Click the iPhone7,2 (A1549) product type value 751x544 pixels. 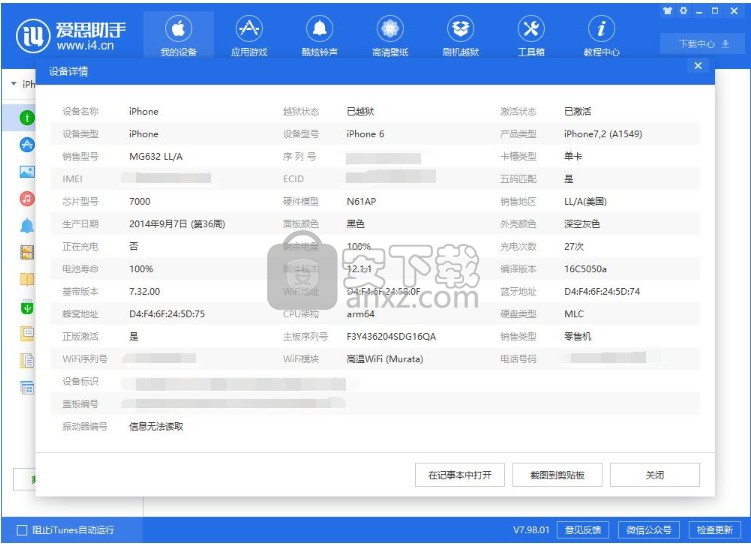603,134
